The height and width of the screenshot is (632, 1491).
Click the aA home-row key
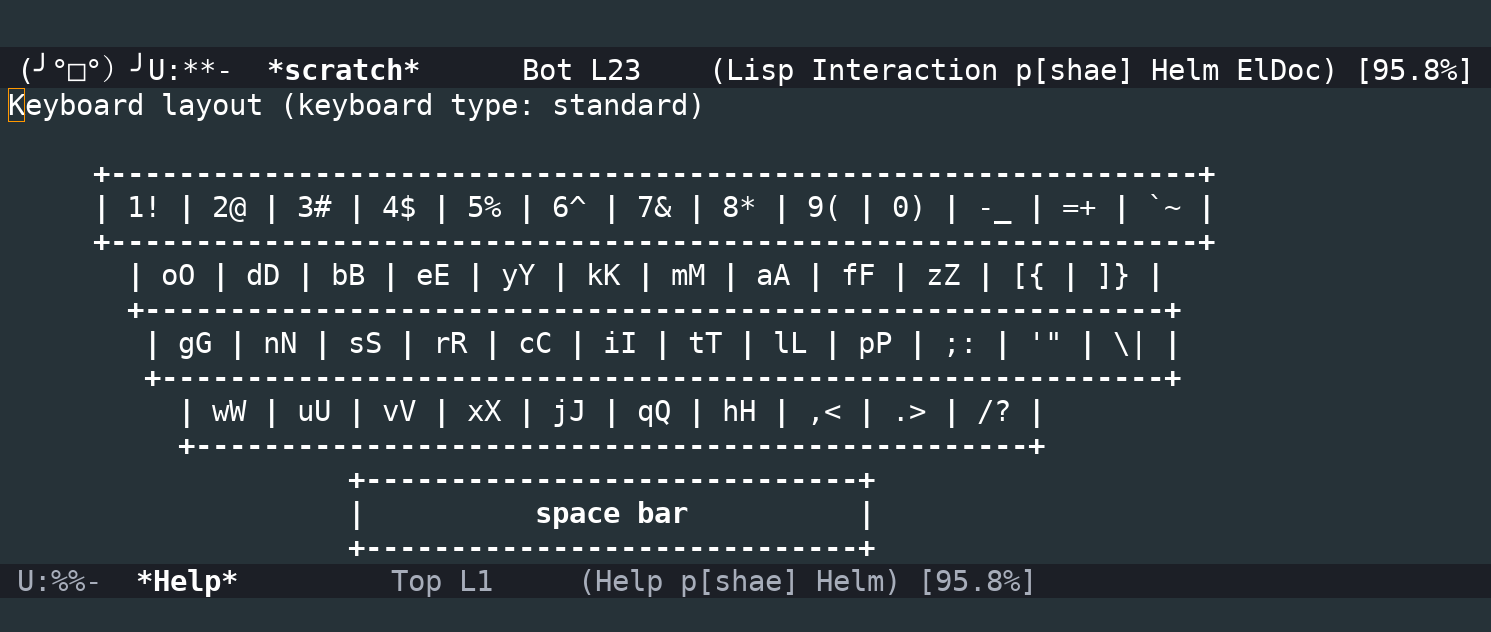pyautogui.click(x=772, y=275)
